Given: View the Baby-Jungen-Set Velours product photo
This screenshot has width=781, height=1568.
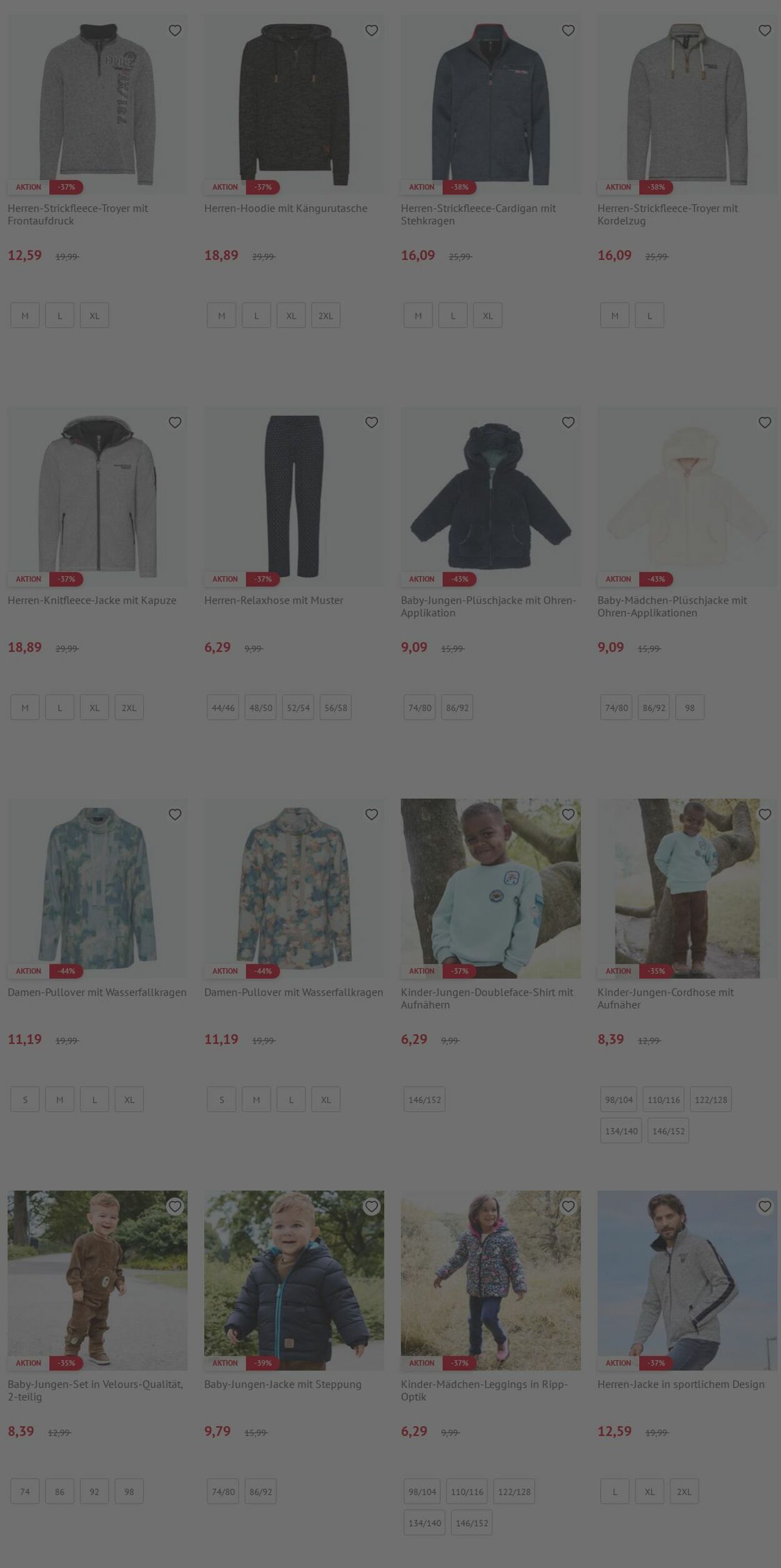Looking at the screenshot, I should pyautogui.click(x=97, y=1280).
